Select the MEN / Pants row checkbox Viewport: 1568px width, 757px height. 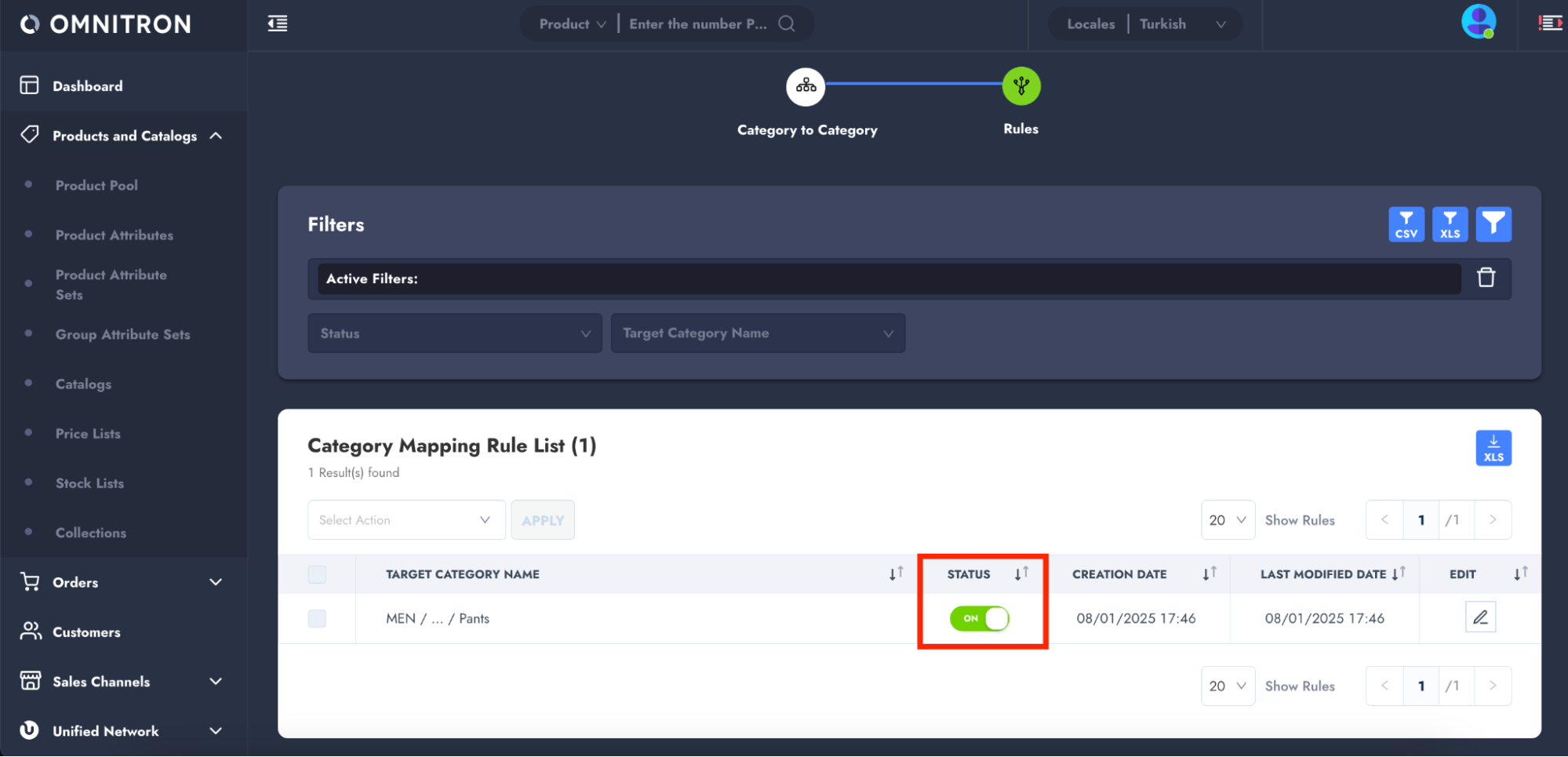click(317, 618)
